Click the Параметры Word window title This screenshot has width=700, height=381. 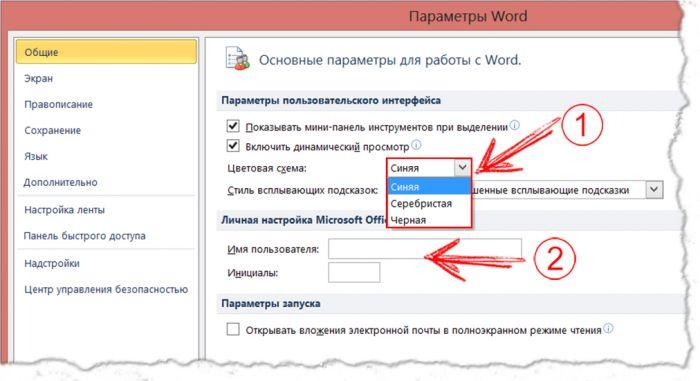(x=468, y=17)
